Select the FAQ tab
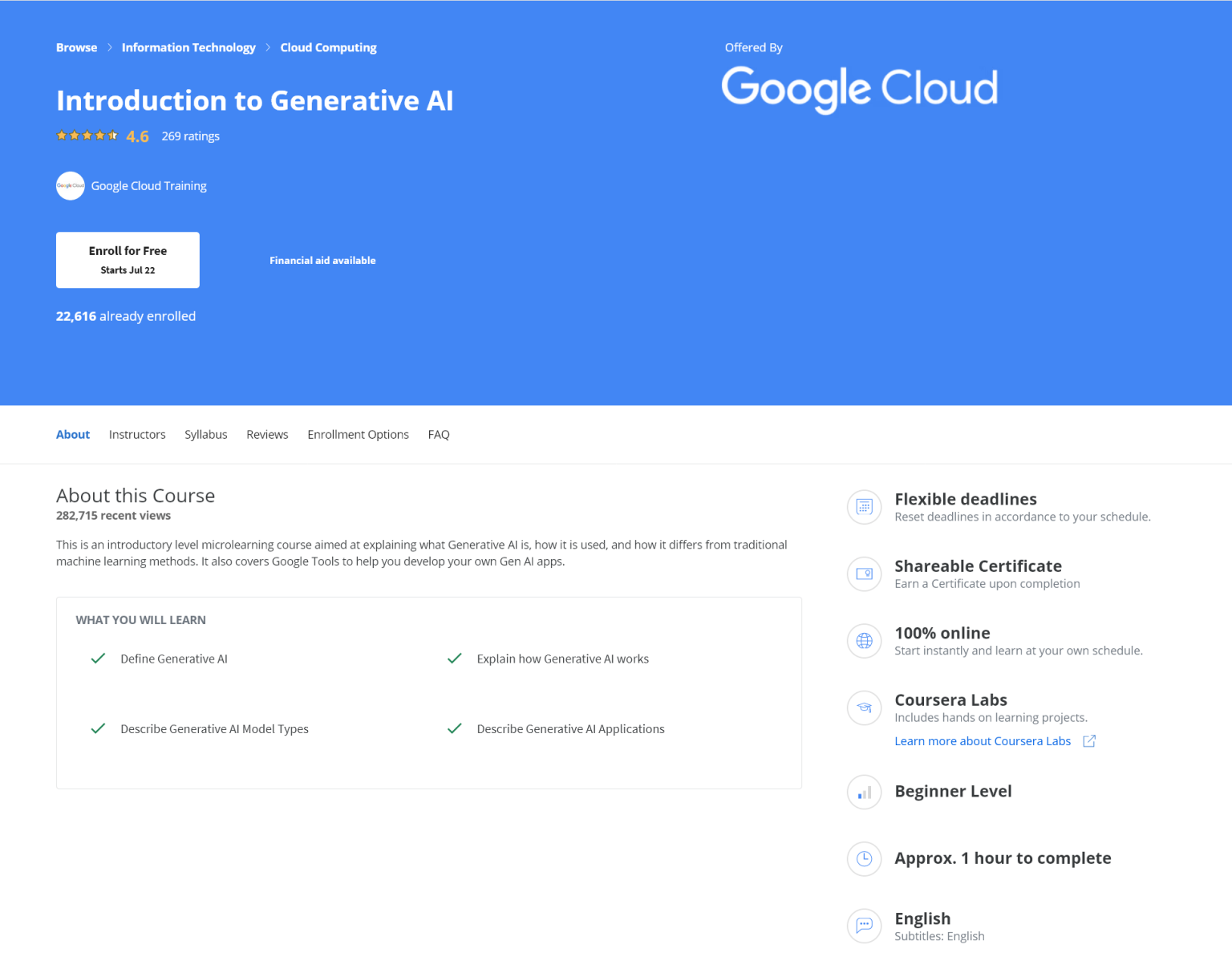The width and height of the screenshot is (1232, 969). [439, 435]
